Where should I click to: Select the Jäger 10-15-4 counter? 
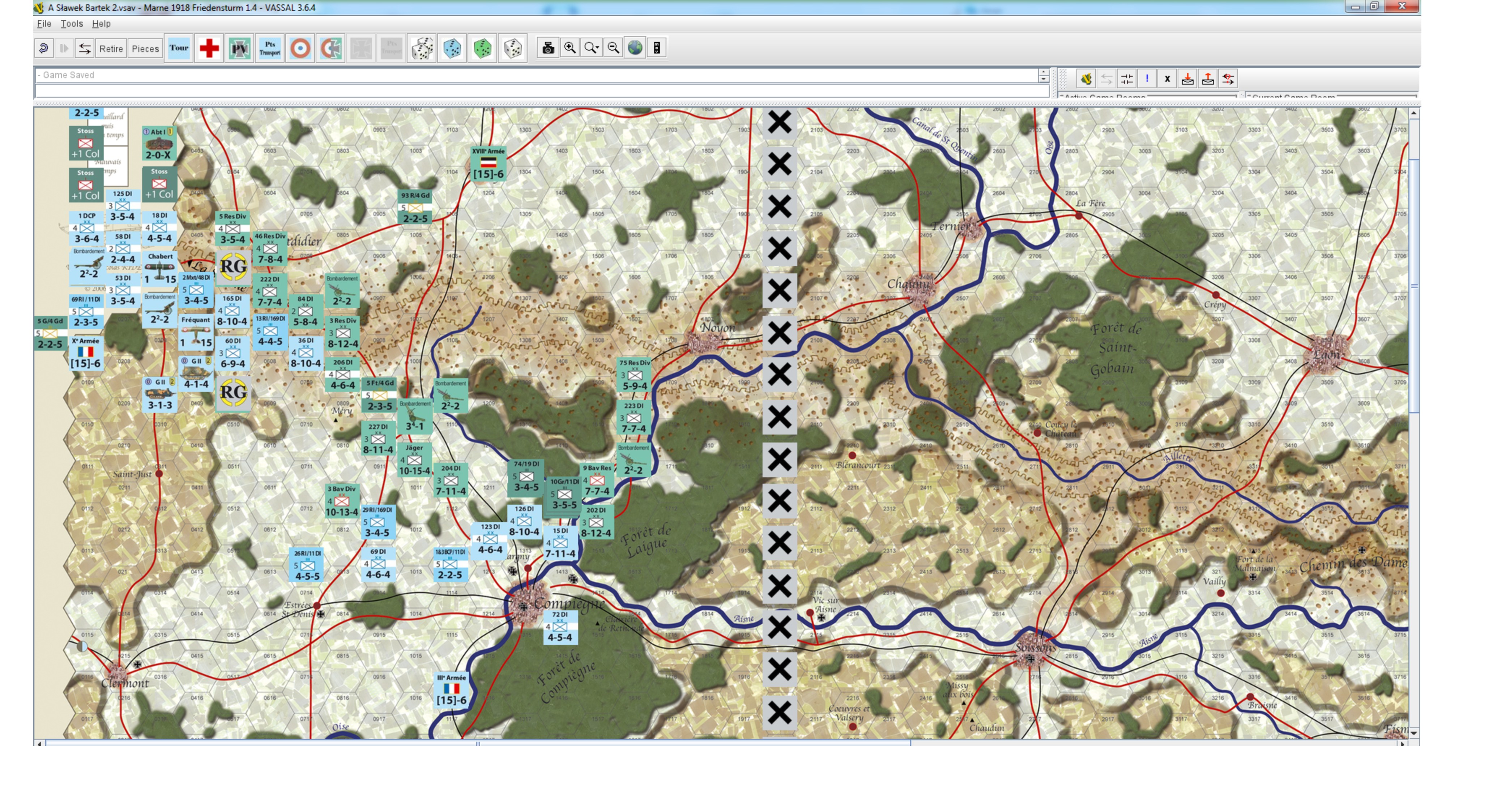pyautogui.click(x=414, y=460)
